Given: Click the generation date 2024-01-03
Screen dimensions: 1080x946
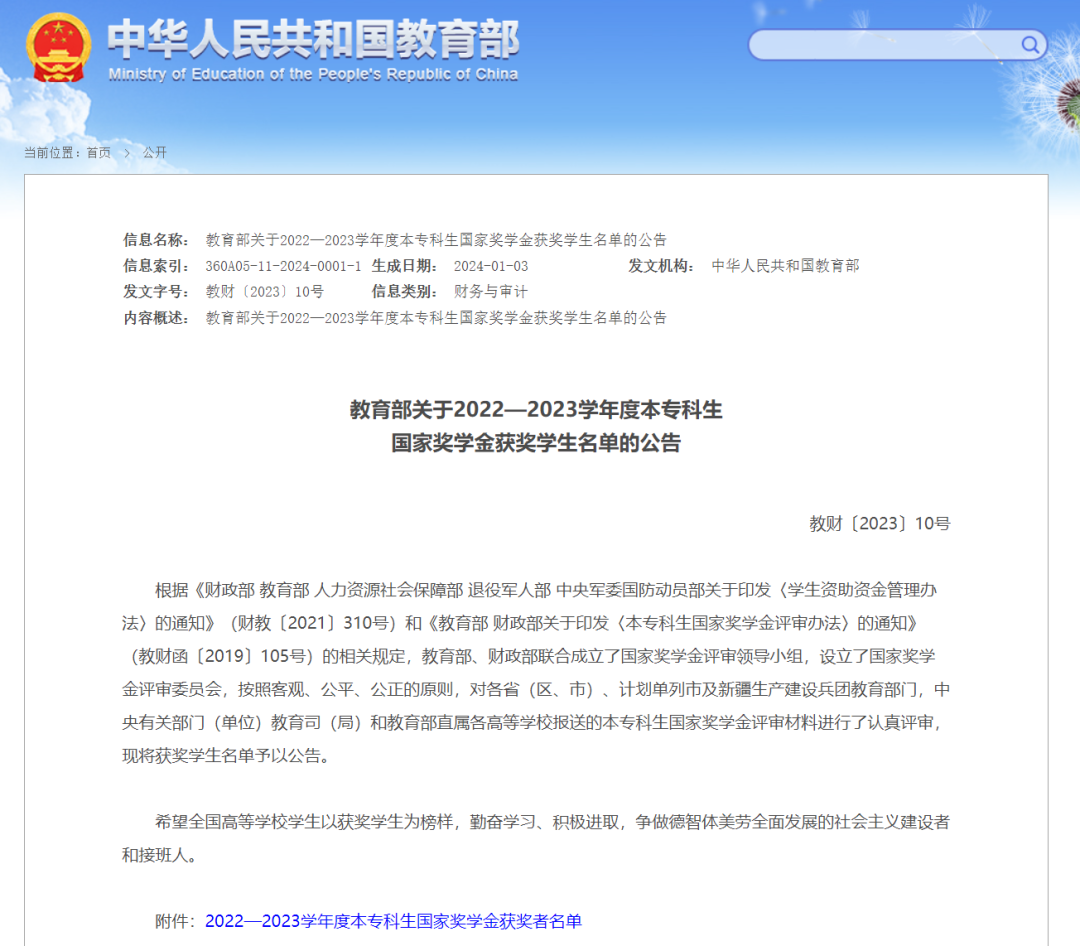Looking at the screenshot, I should [490, 266].
